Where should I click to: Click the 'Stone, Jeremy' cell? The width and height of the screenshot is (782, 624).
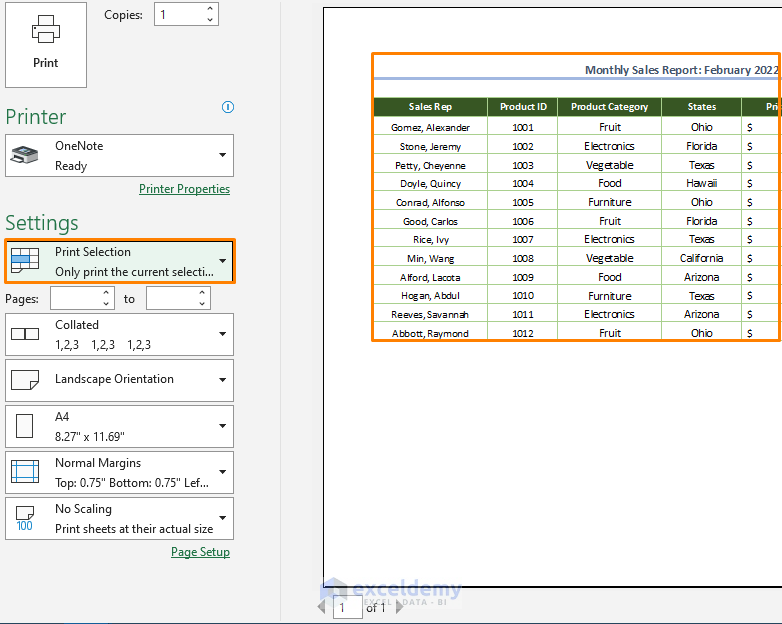pyautogui.click(x=430, y=146)
